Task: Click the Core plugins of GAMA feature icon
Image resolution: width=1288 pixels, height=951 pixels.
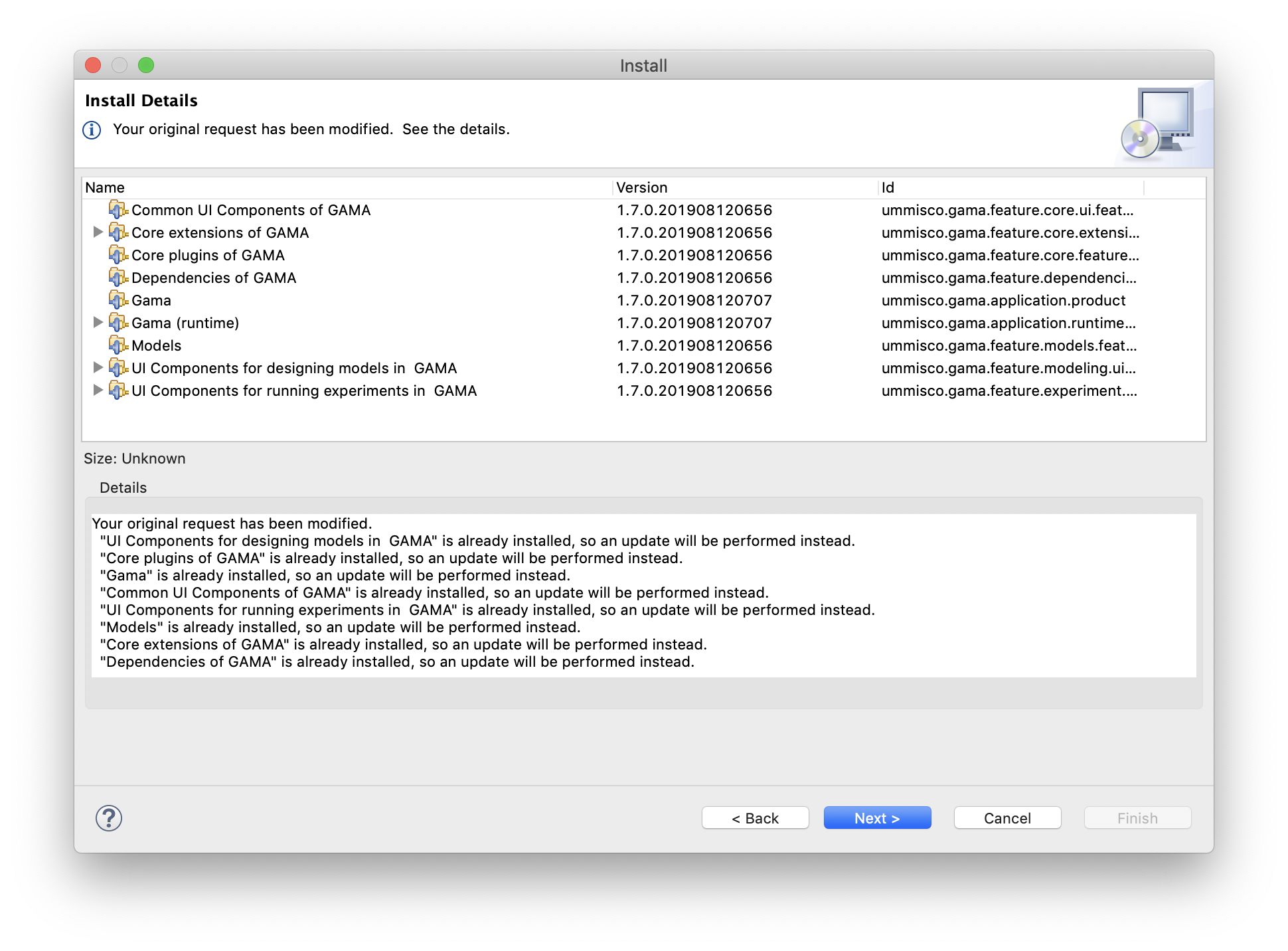Action: point(118,255)
